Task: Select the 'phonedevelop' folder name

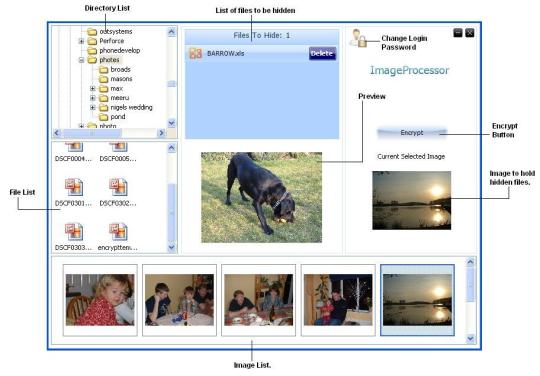Action: coord(120,51)
